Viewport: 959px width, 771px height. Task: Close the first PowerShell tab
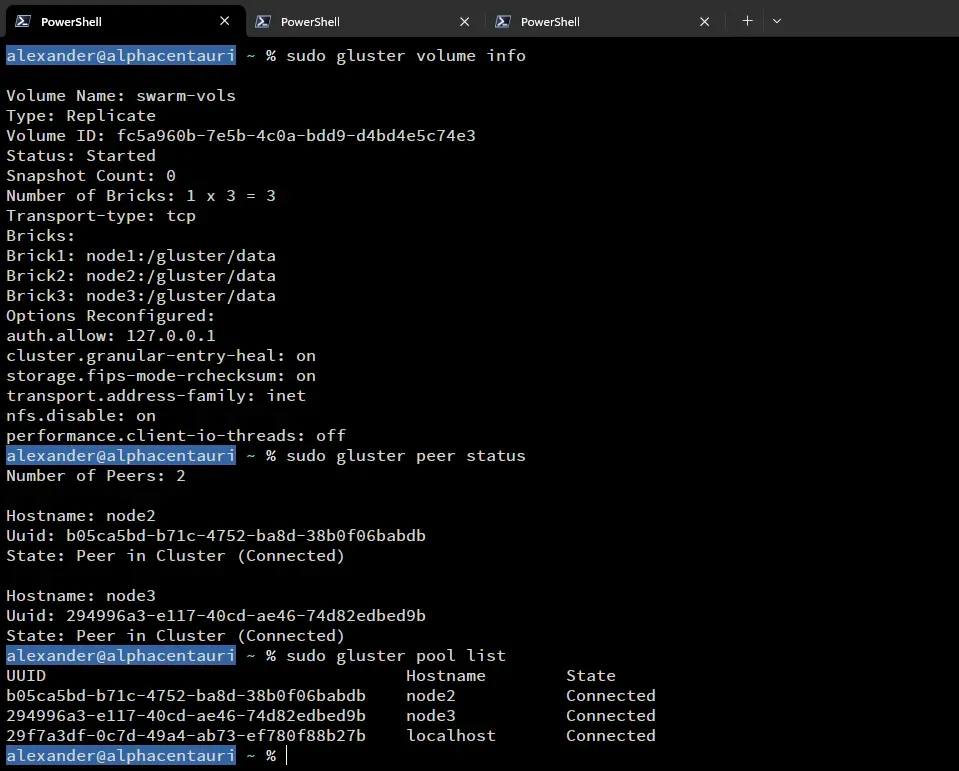[225, 21]
